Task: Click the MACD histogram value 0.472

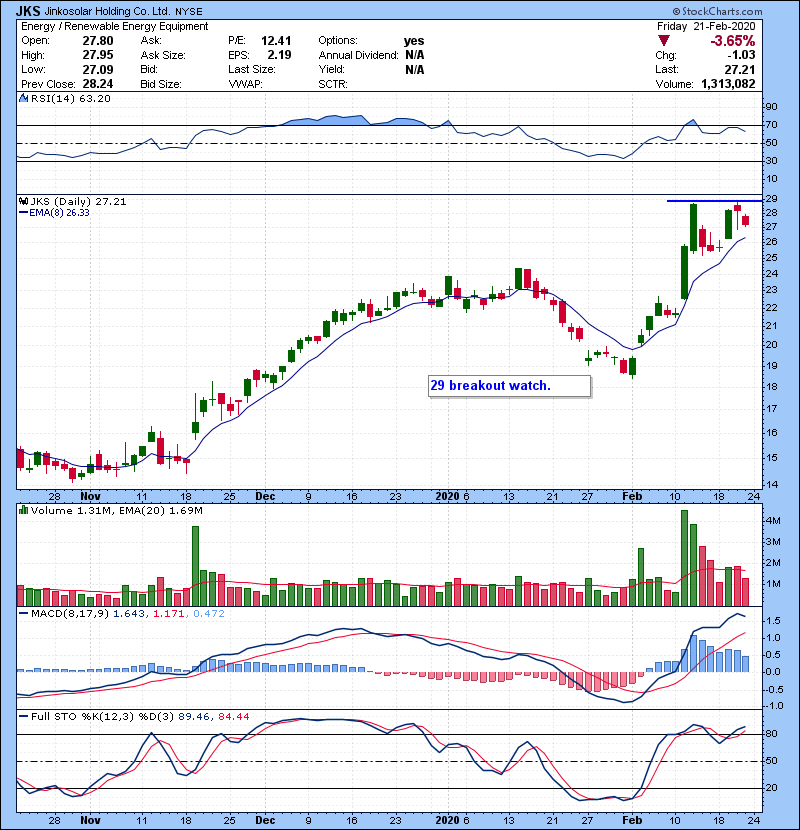Action: click(x=209, y=614)
